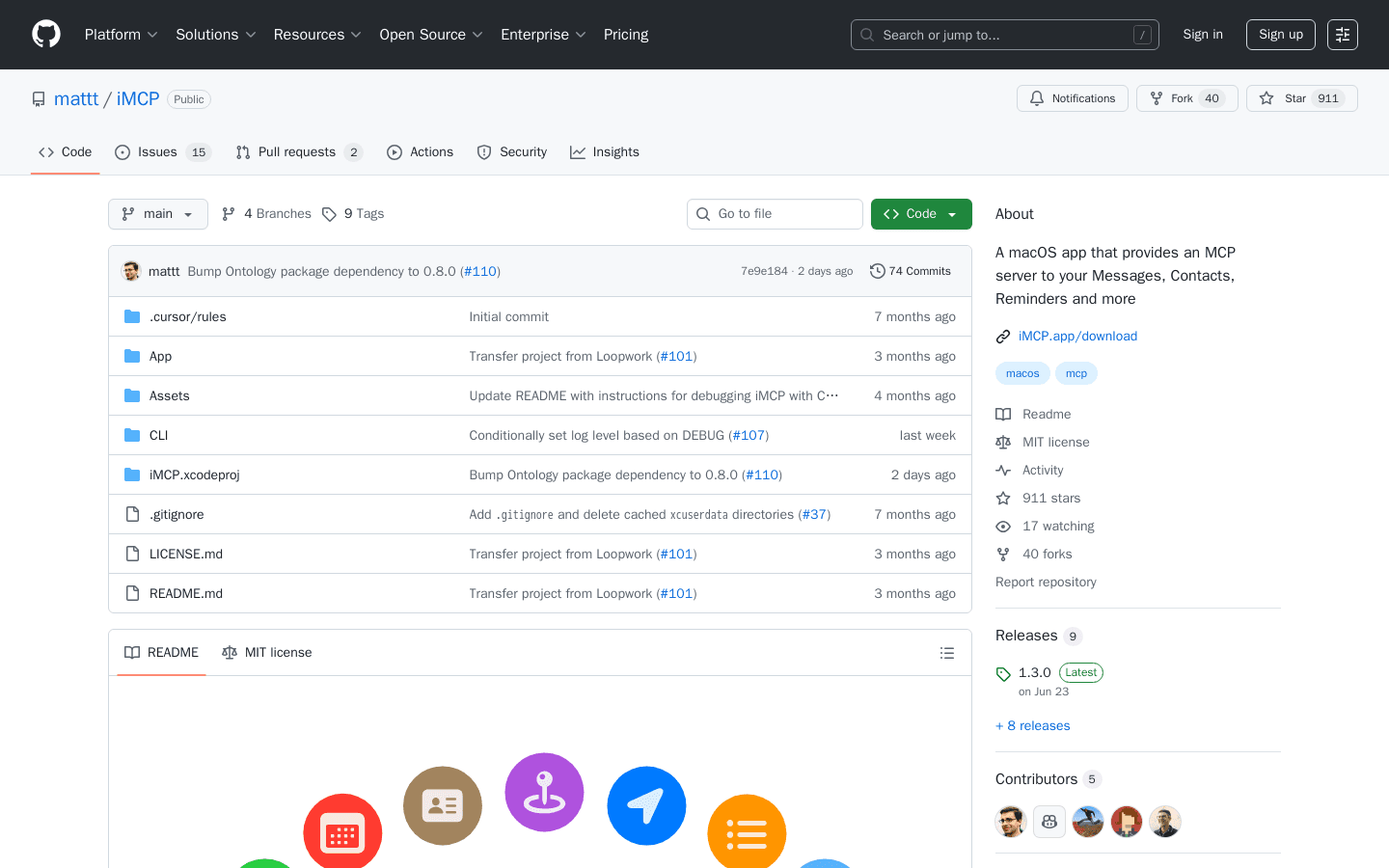1389x868 pixels.
Task: Click the Sign up button
Action: [x=1280, y=34]
